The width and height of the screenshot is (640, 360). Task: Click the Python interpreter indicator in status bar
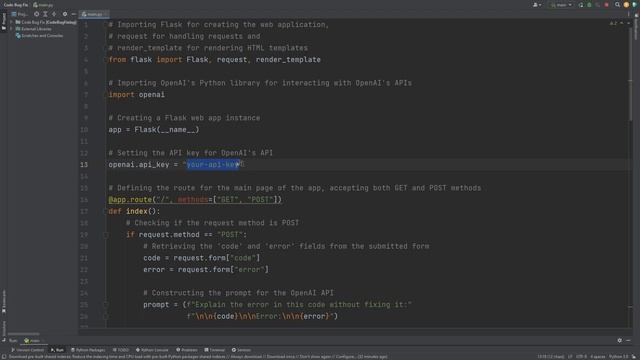click(619, 357)
